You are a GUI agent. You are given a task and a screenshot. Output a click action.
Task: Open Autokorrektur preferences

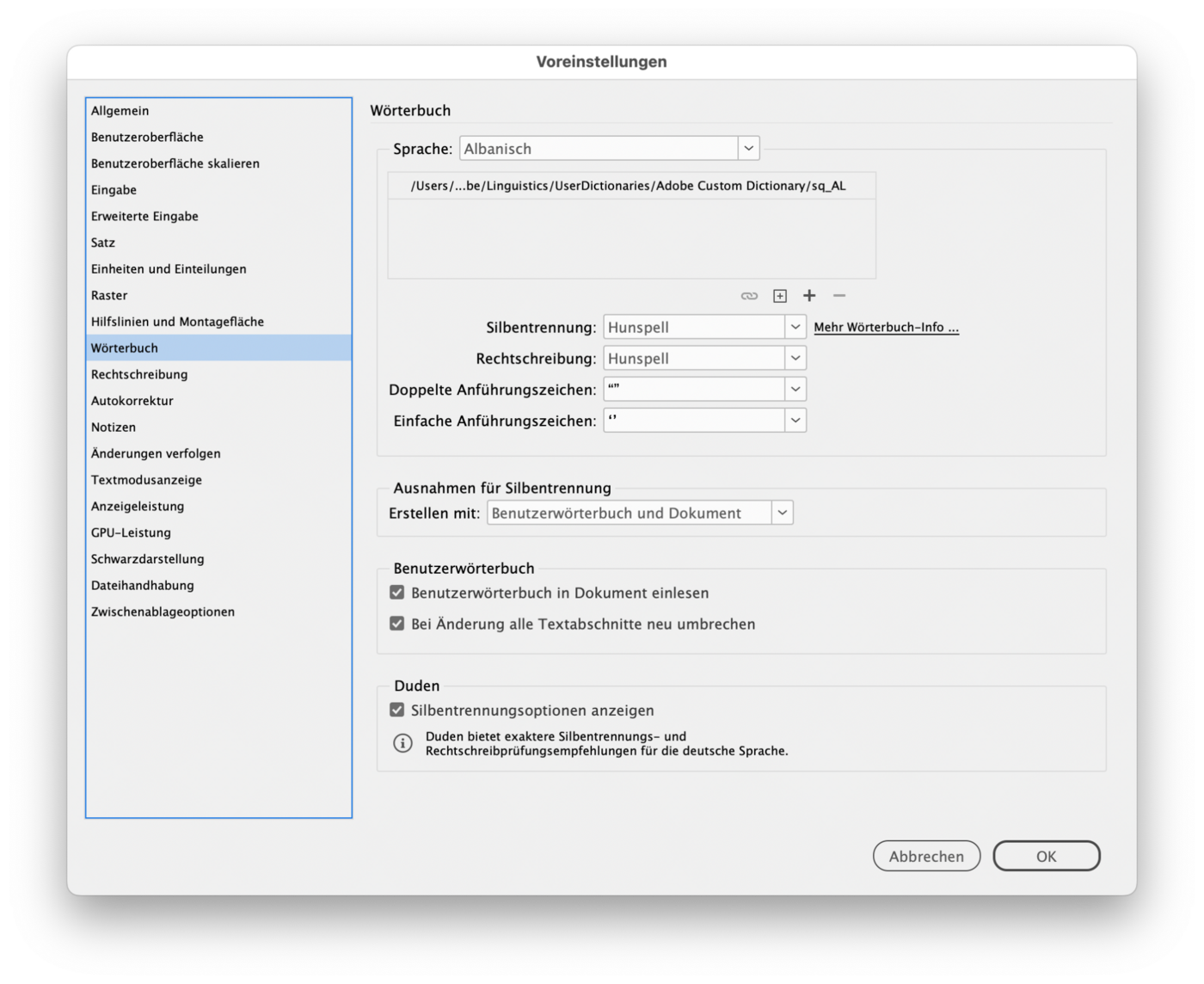(218, 401)
